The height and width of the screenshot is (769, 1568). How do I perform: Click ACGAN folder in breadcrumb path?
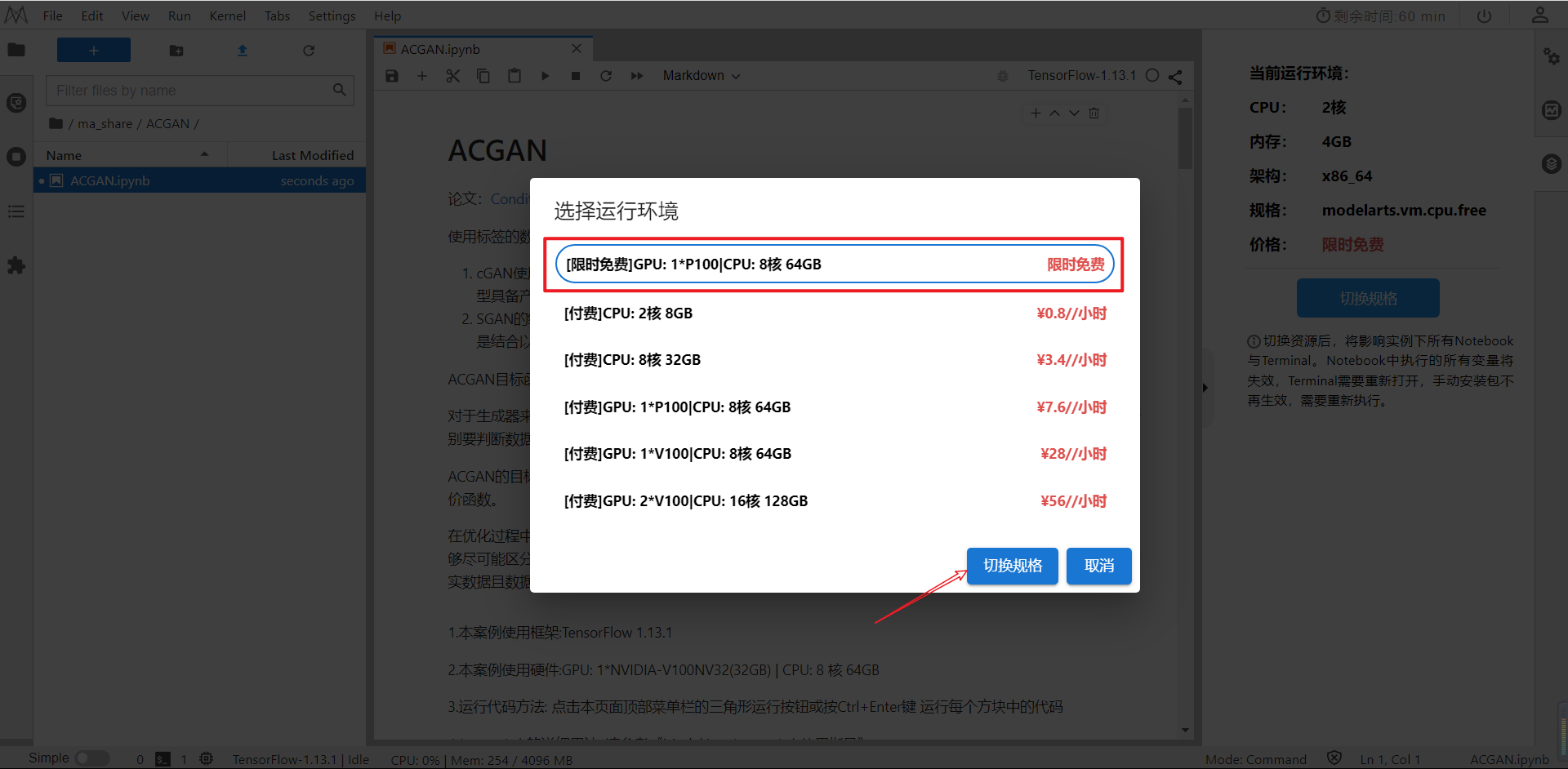click(167, 124)
